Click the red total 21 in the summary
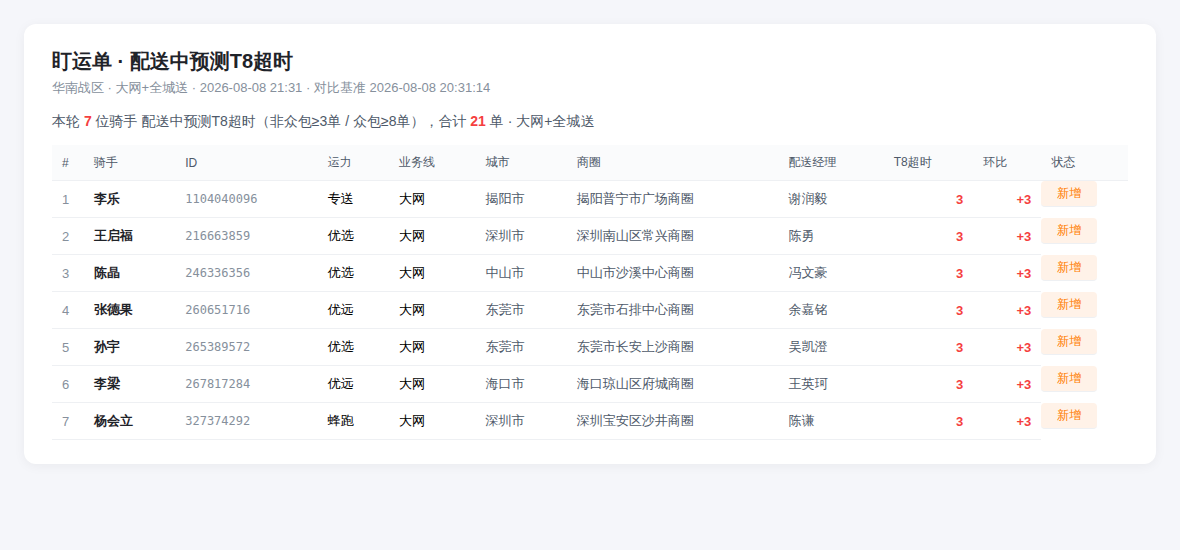 (x=478, y=121)
